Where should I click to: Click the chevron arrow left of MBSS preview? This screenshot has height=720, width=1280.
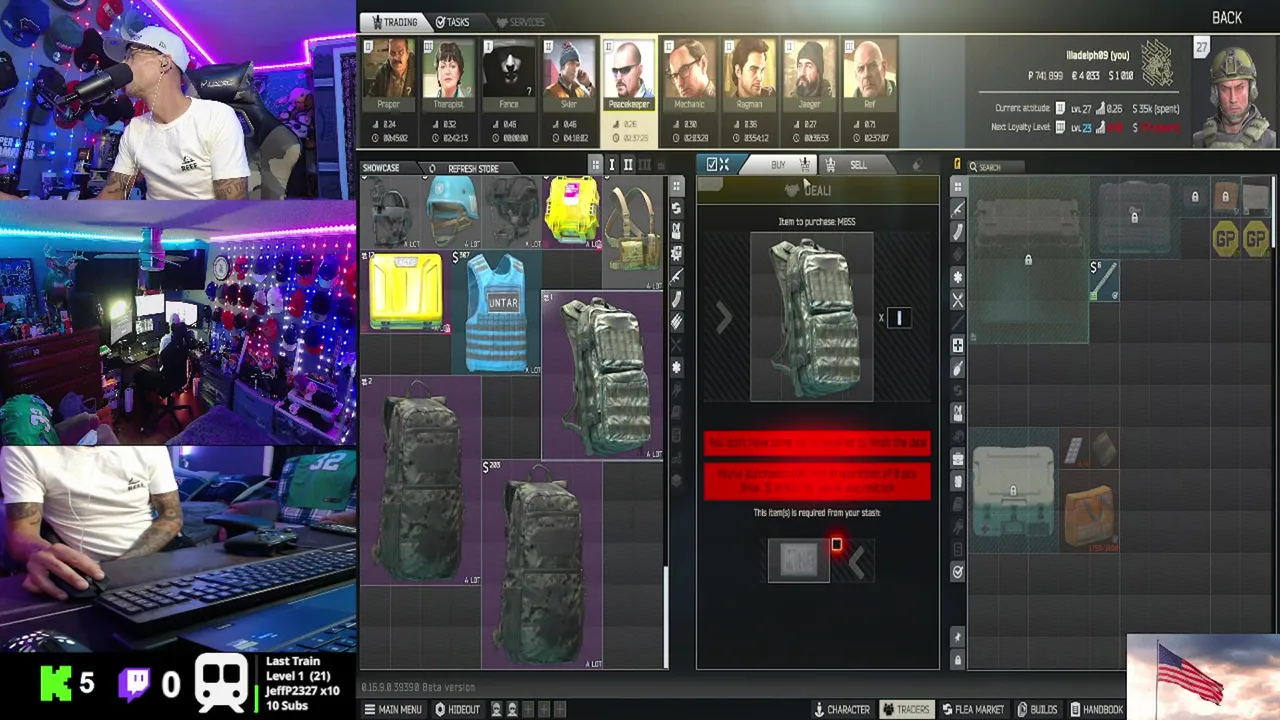pos(724,318)
